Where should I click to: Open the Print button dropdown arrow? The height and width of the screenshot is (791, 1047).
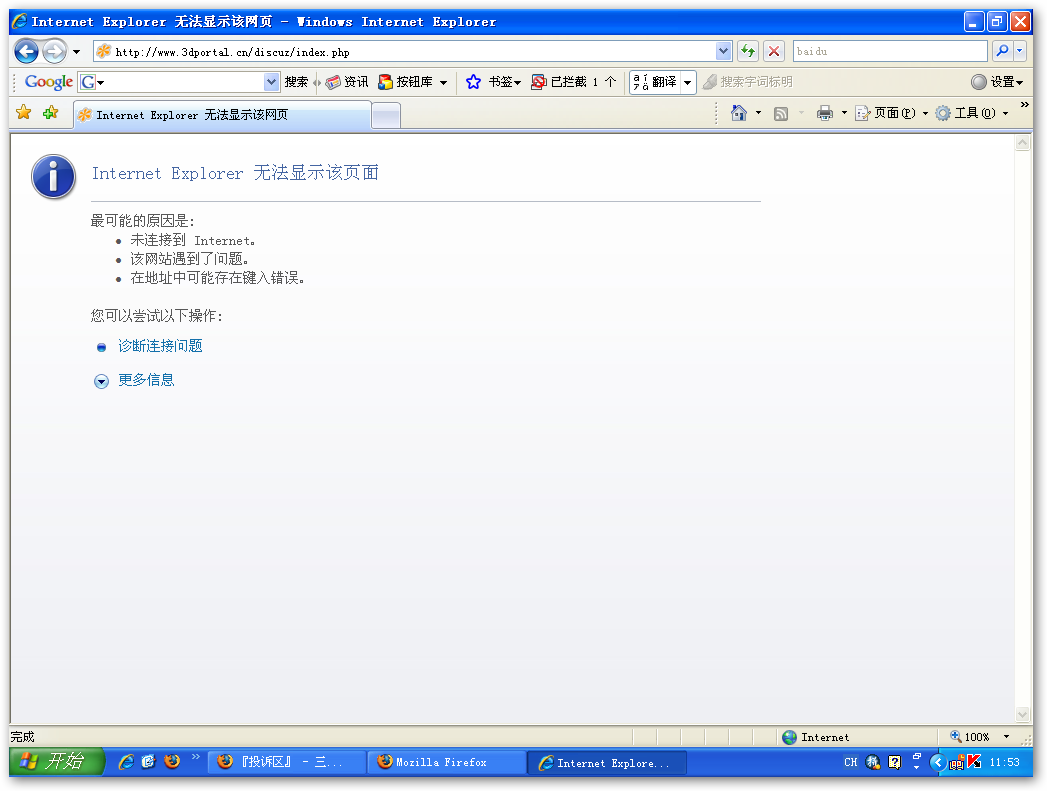click(x=844, y=113)
